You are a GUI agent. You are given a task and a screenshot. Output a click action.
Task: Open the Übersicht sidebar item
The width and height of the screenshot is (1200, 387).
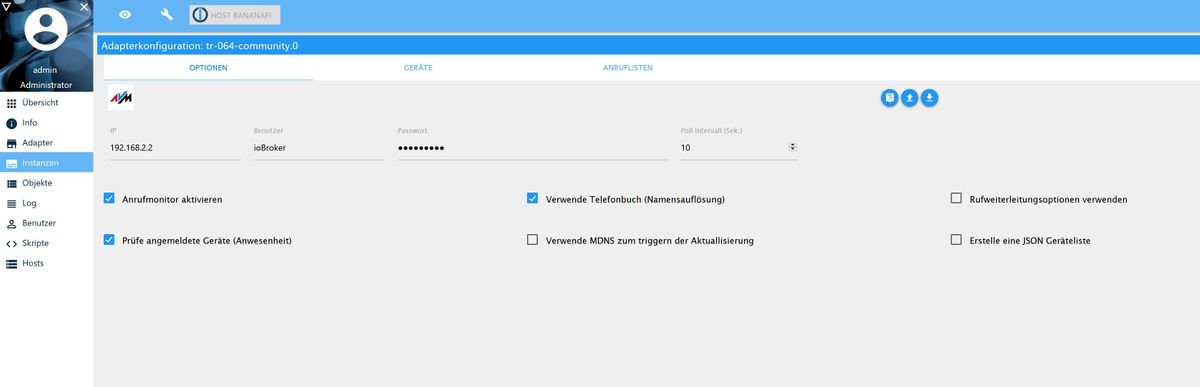(x=46, y=103)
